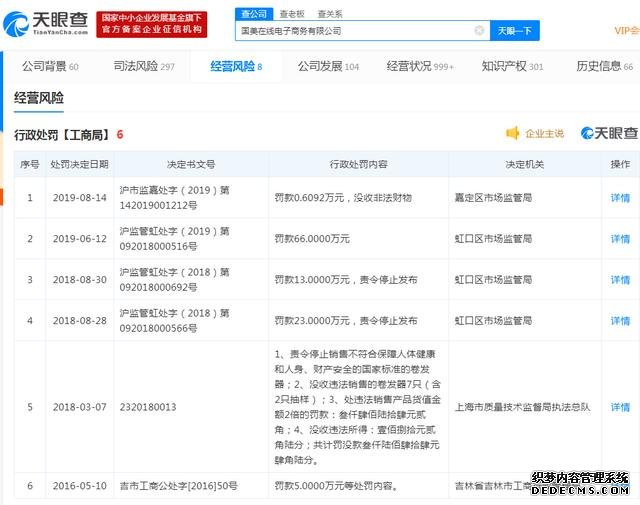Click the document number 2320180013
This screenshot has height=505, width=640.
tap(148, 407)
